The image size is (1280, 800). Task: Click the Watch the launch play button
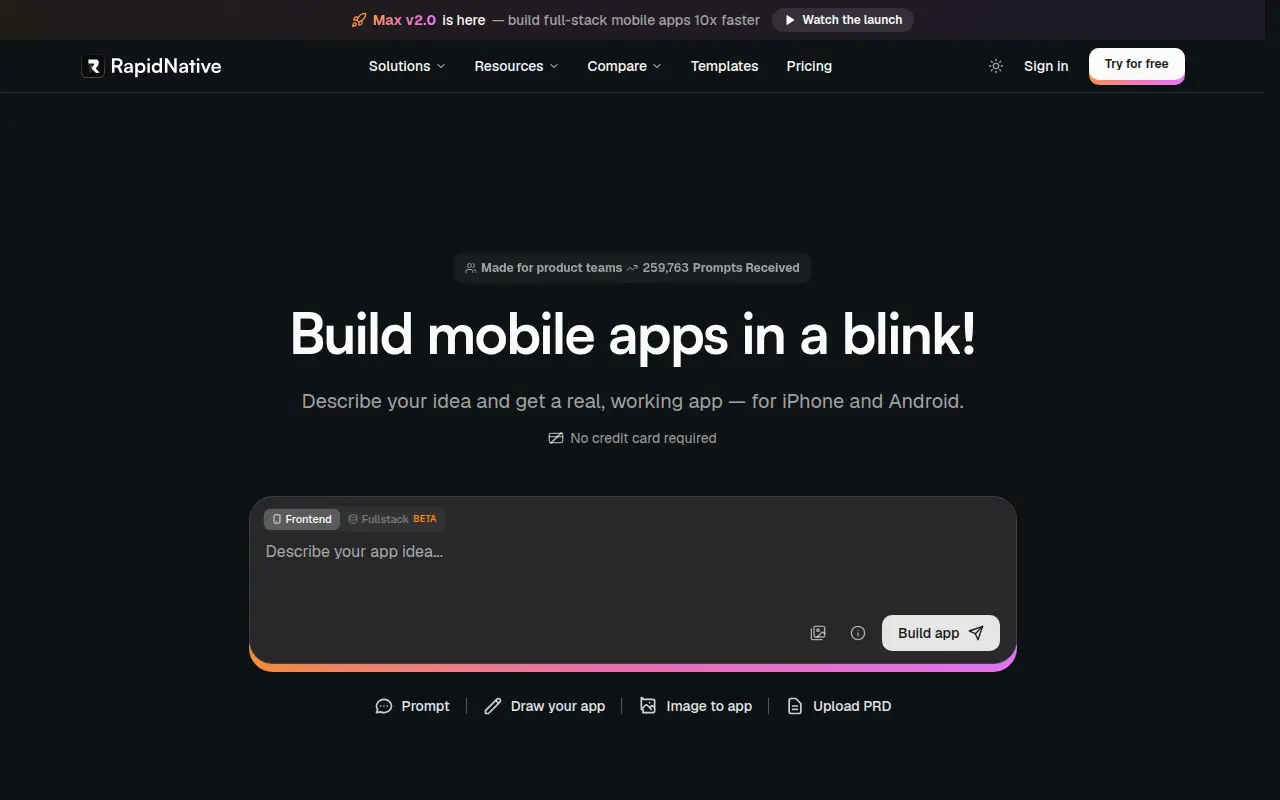click(x=843, y=20)
